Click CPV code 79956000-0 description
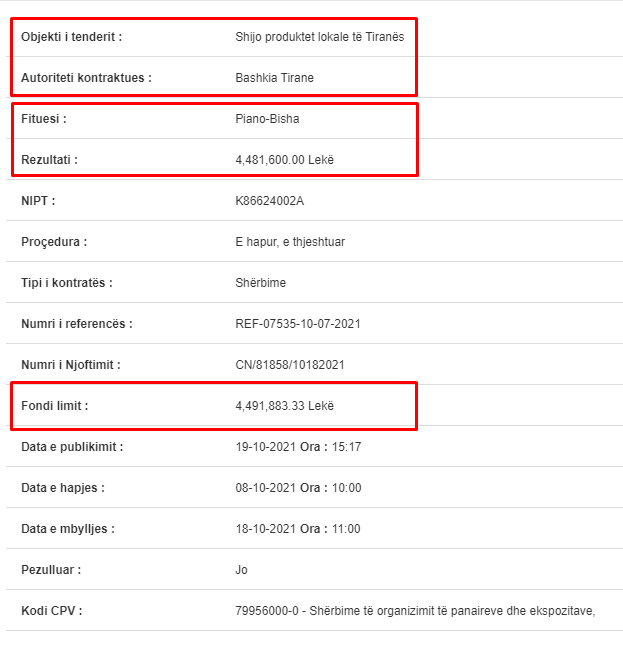623x651 pixels. tap(415, 611)
